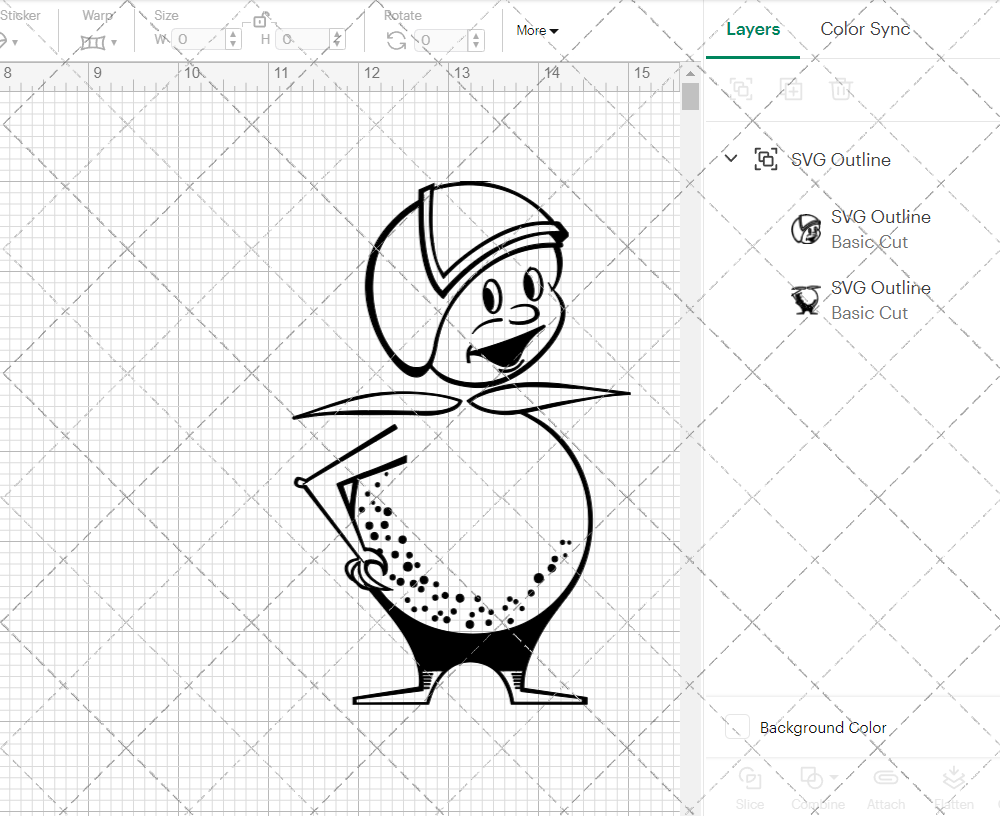Click the Flatten icon

point(954,779)
